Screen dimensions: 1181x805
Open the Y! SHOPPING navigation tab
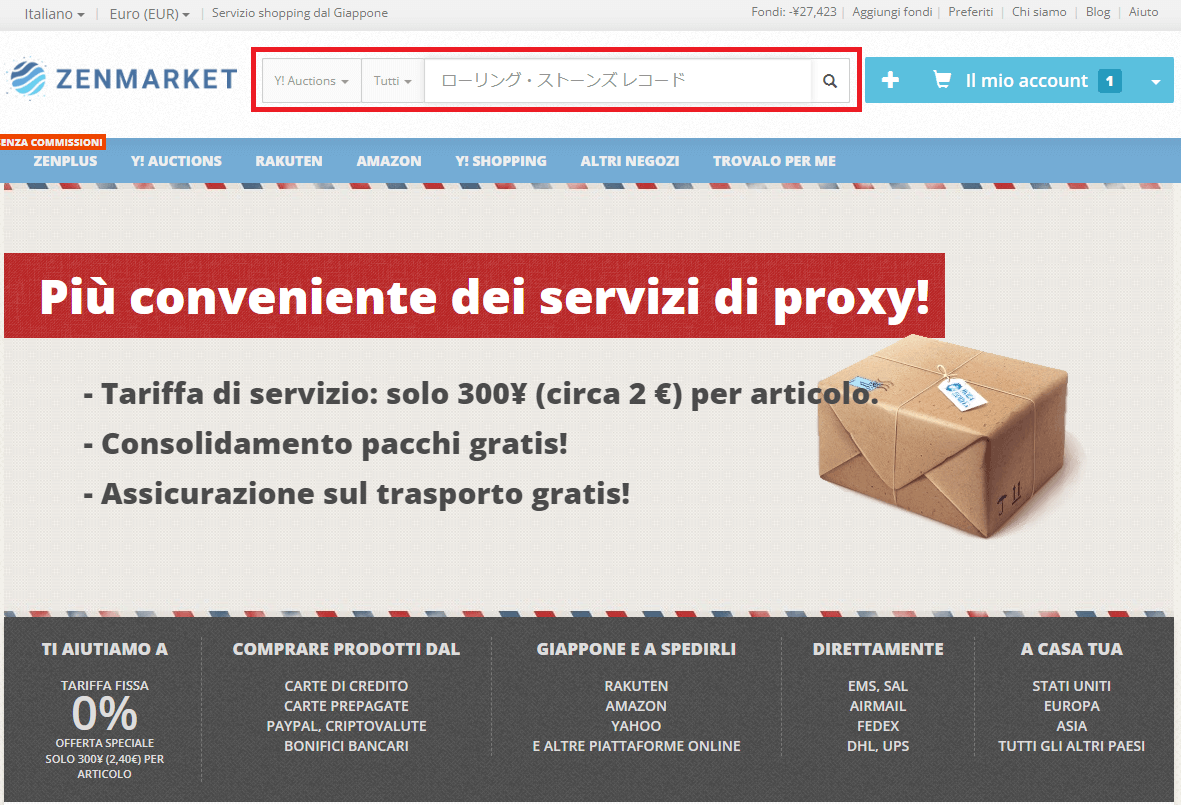point(501,161)
